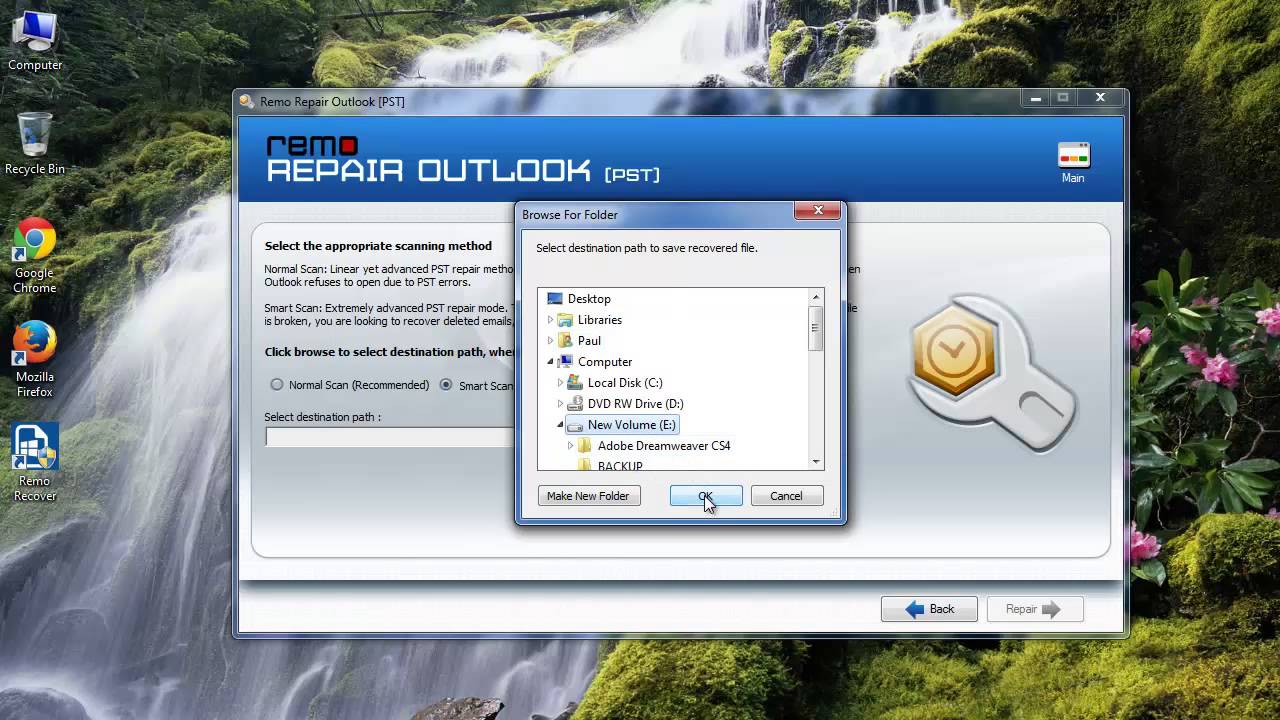Select the Smart Scan radio button

(x=446, y=385)
